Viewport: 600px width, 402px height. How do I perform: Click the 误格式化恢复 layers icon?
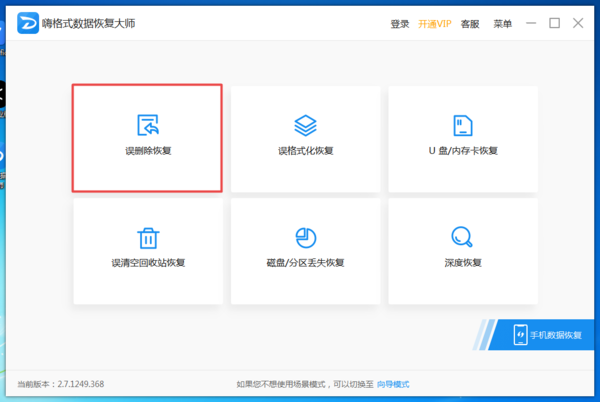305,125
